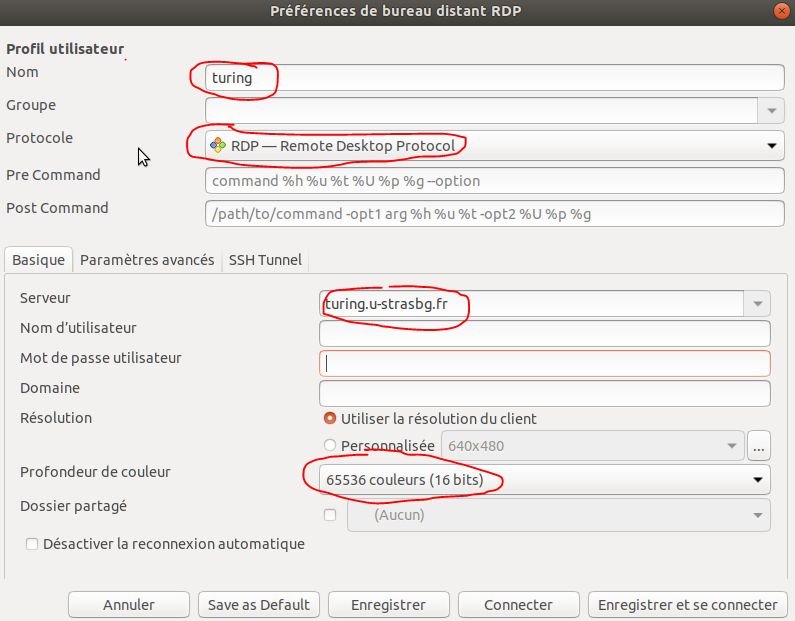795x621 pixels.
Task: Select the 'Basique' tab
Action: [x=39, y=260]
